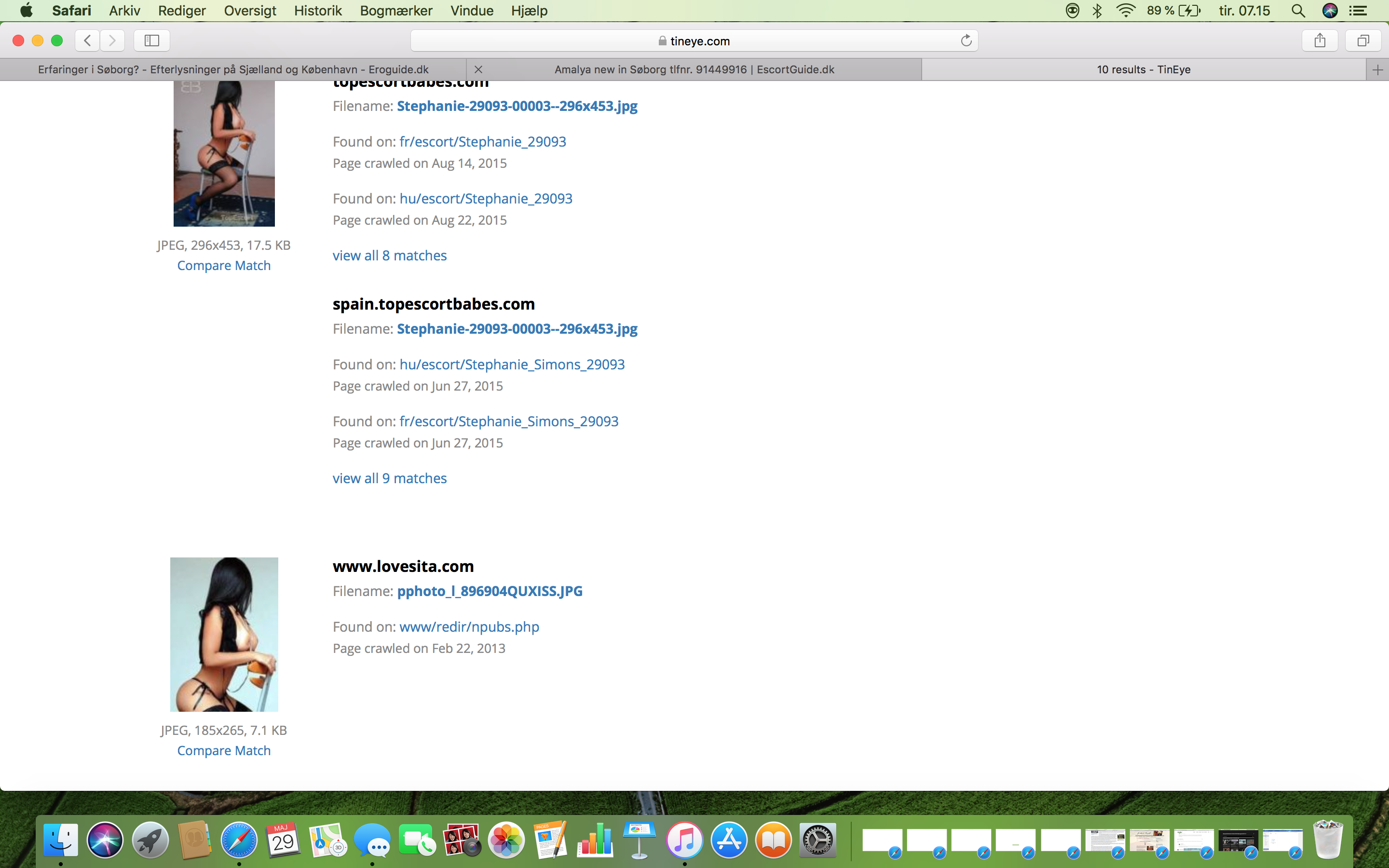This screenshot has width=1389, height=868.
Task: Open Siri from the menu bar
Action: [x=1330, y=10]
